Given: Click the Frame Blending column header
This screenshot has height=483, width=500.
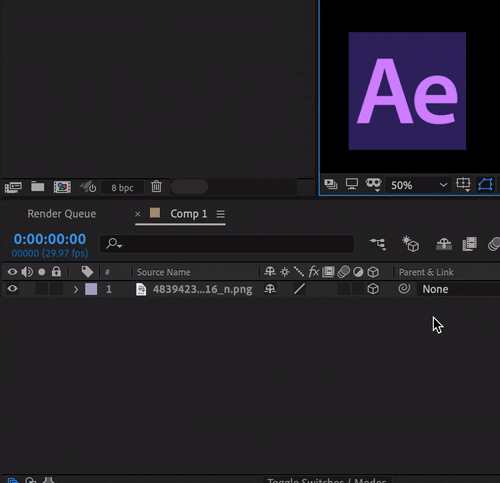Looking at the screenshot, I should tap(328, 272).
